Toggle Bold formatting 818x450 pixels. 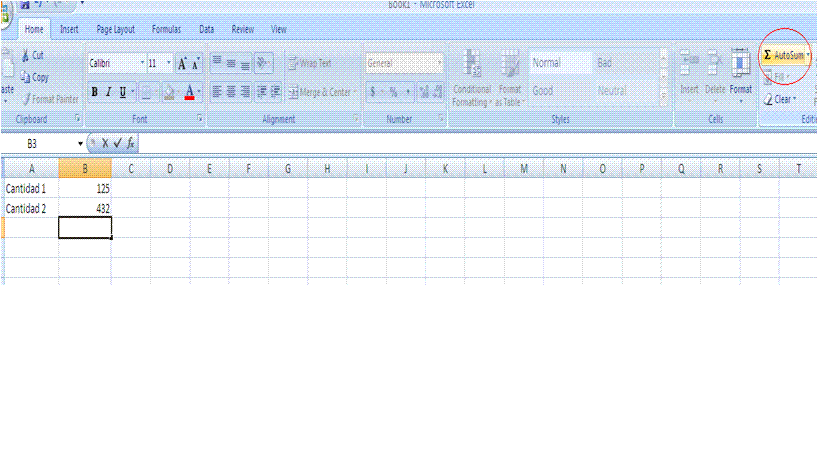tap(94, 93)
